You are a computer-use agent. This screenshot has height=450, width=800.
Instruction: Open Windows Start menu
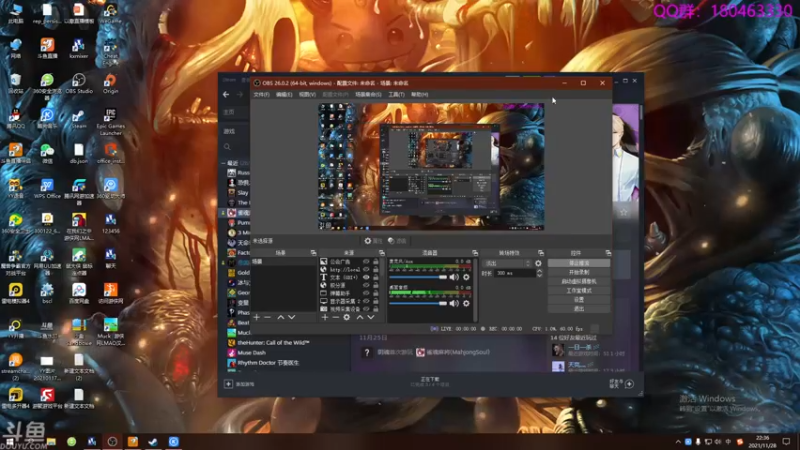[x=9, y=441]
